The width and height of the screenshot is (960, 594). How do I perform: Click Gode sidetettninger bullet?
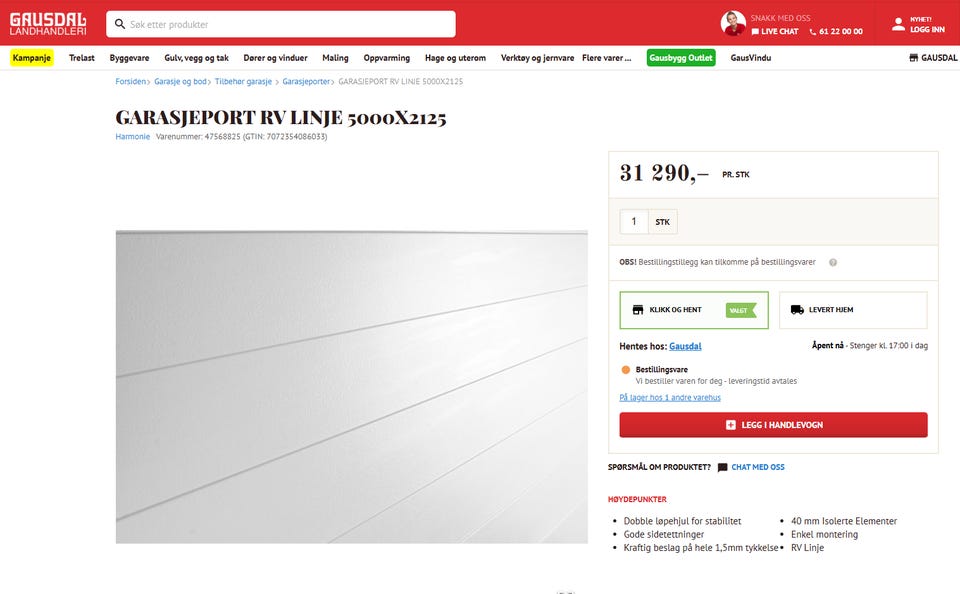point(664,535)
